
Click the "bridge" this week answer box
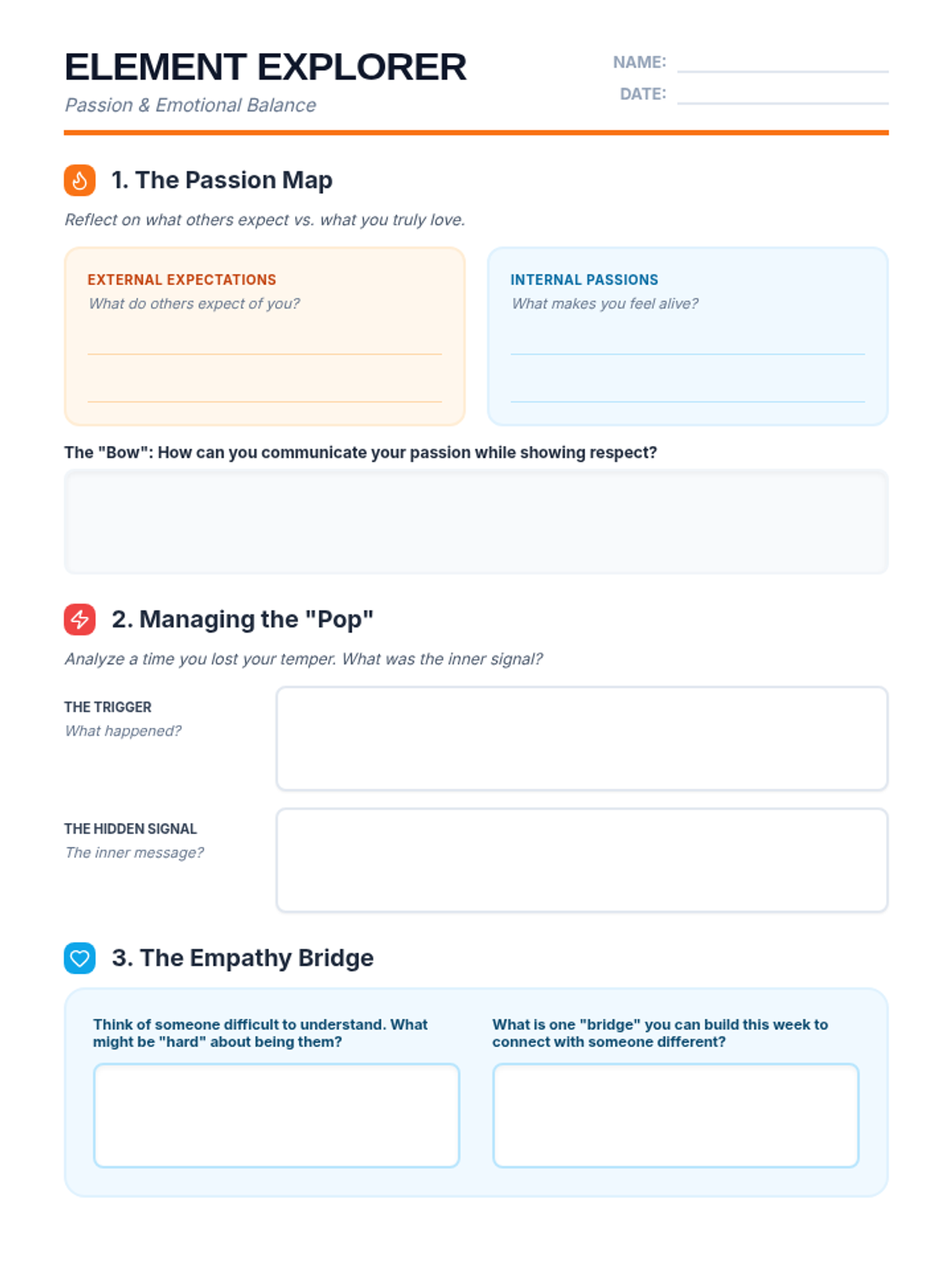(x=675, y=1115)
